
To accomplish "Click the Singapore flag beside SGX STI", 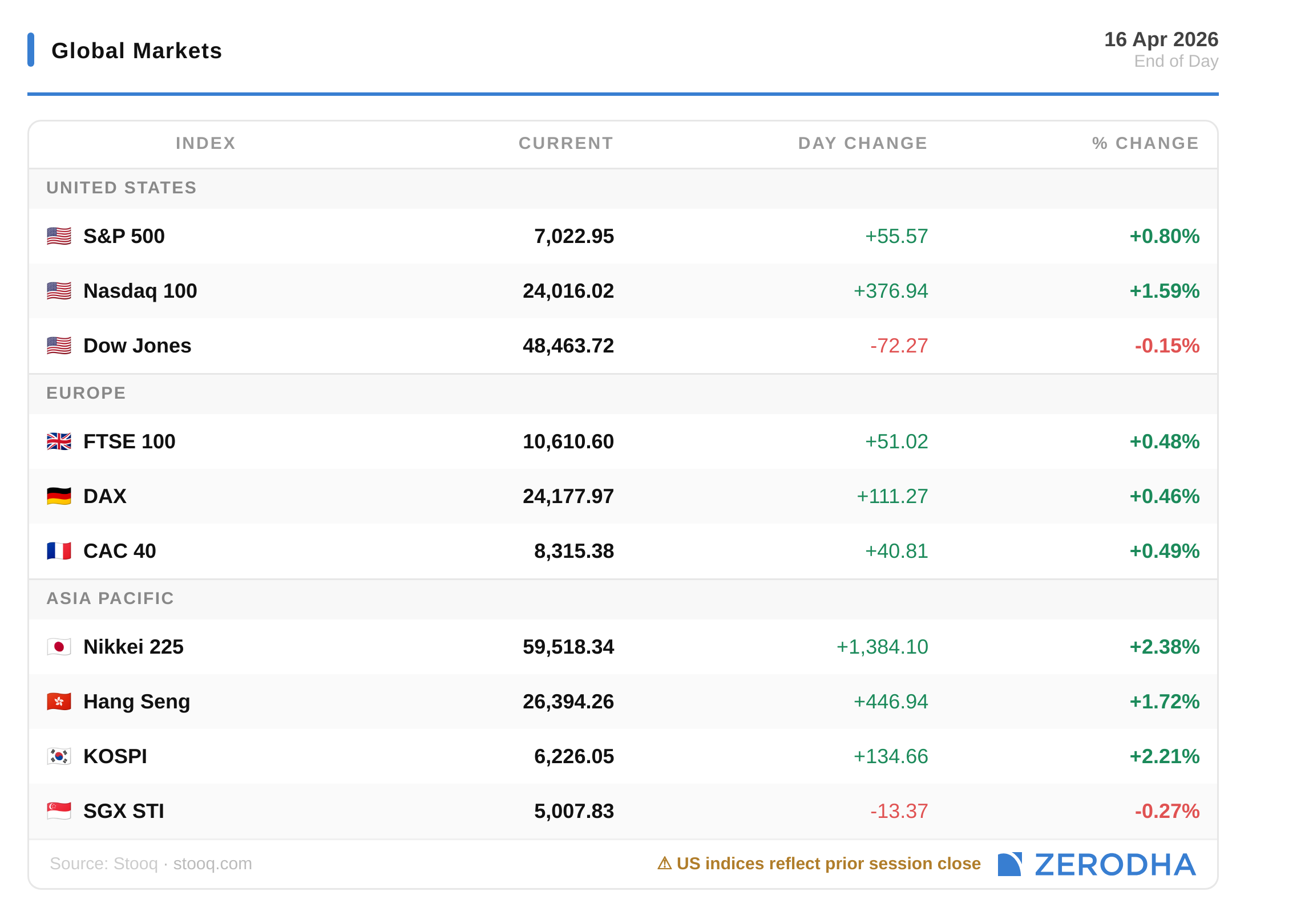I will pos(59,811).
